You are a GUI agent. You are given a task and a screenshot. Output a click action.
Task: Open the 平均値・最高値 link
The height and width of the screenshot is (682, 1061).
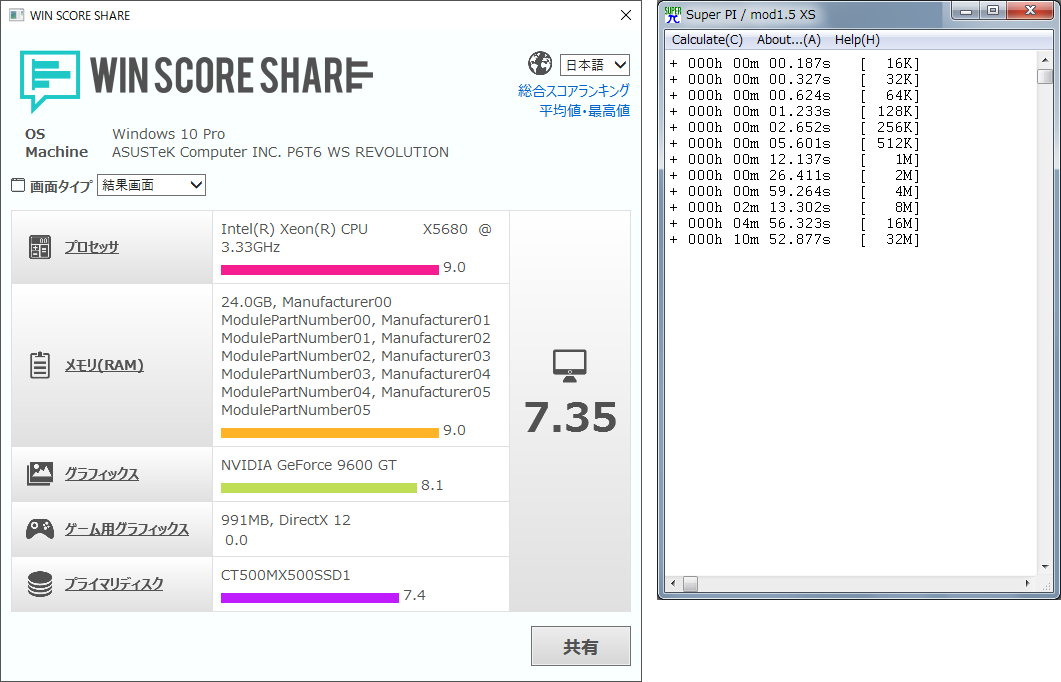(x=585, y=110)
